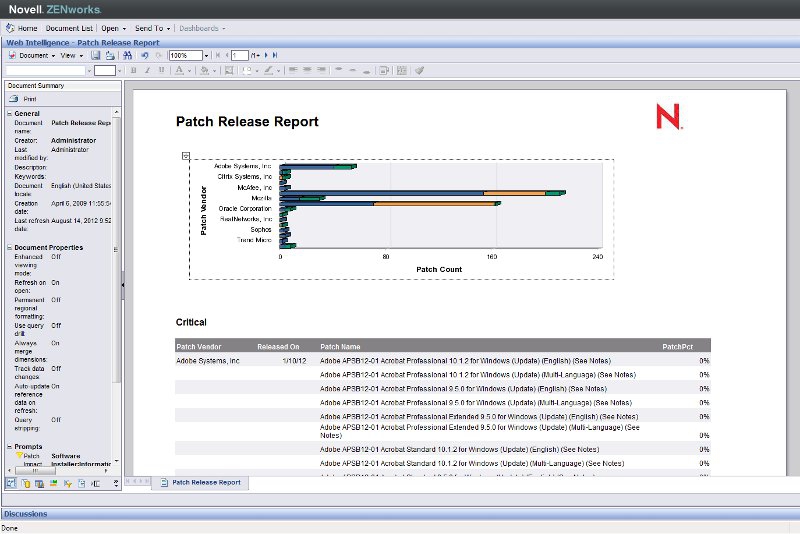Go to the first page

pos(218,55)
